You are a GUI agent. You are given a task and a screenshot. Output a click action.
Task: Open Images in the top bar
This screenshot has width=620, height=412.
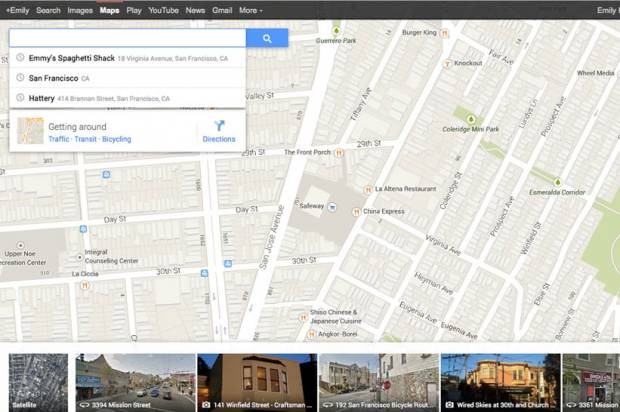click(x=80, y=11)
